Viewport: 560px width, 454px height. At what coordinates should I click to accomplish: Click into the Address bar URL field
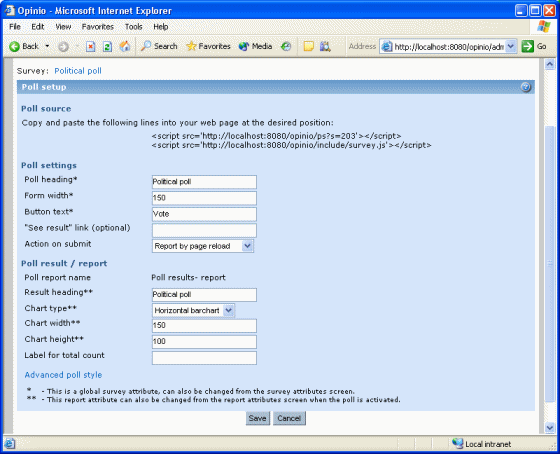click(449, 47)
